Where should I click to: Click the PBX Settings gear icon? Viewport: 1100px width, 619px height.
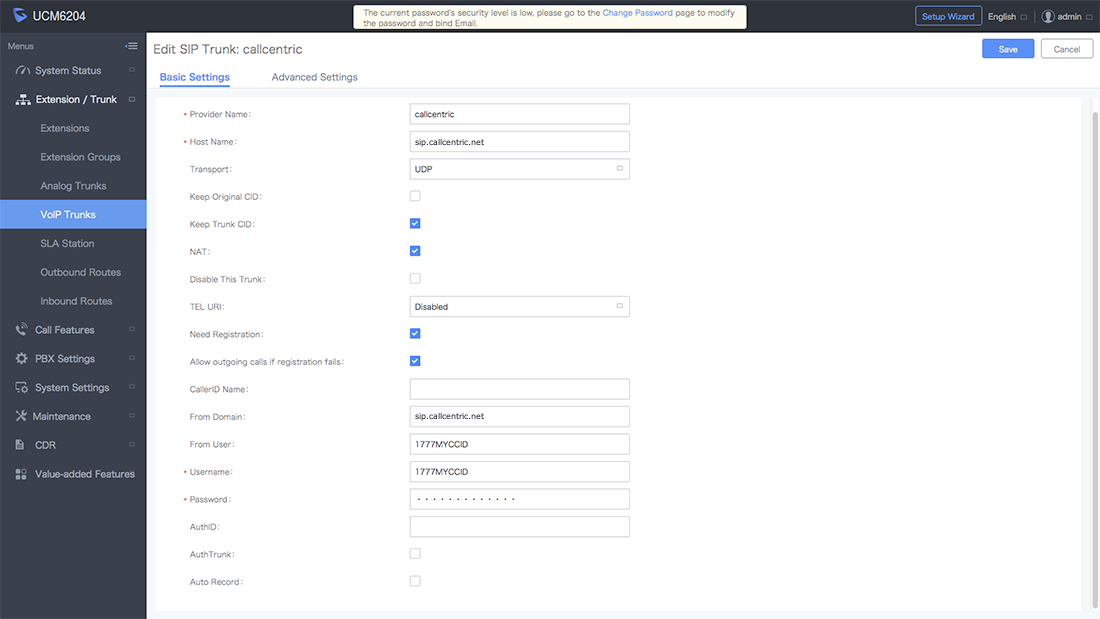tap(22, 359)
